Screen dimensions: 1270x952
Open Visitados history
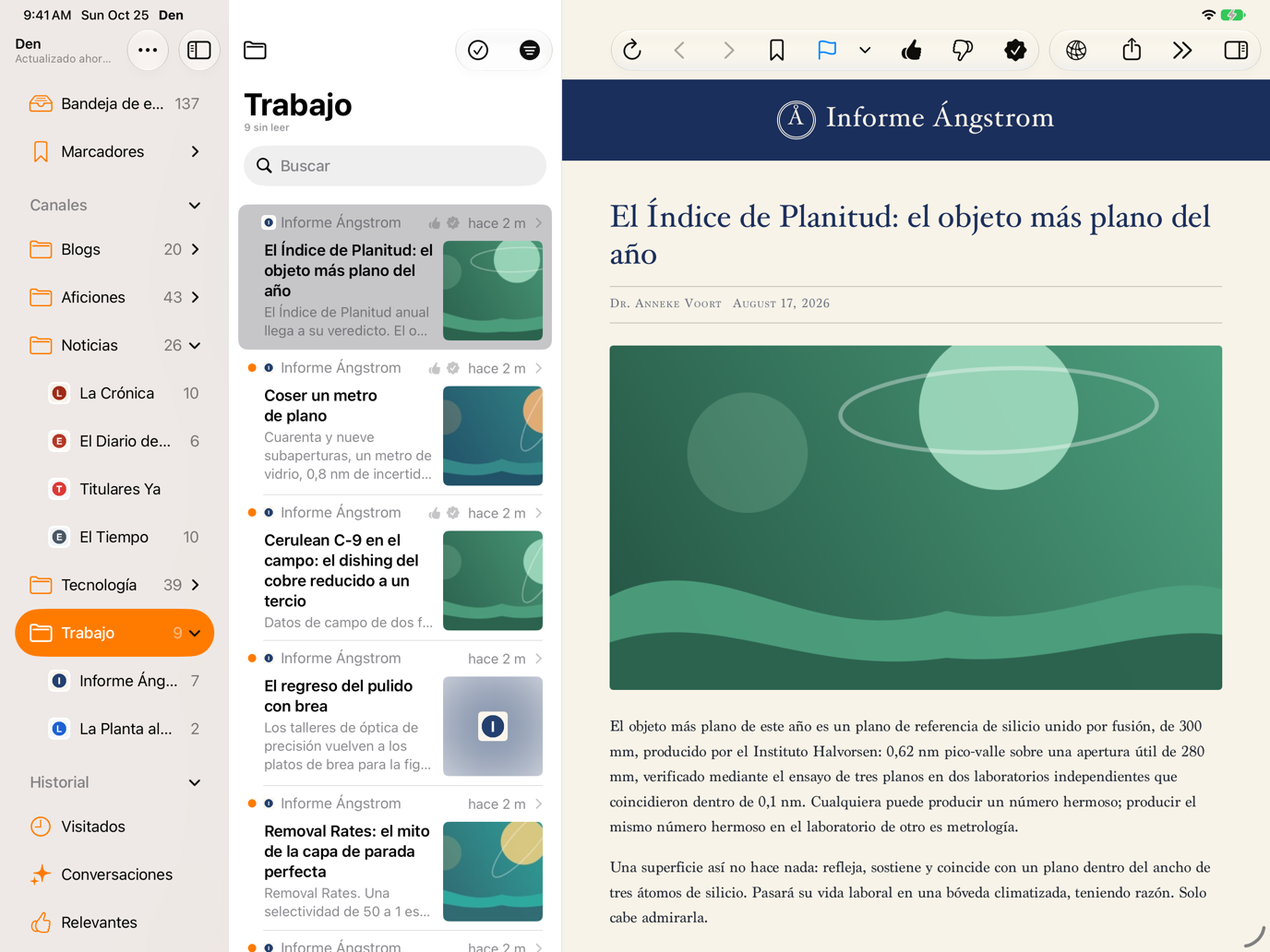[114, 827]
